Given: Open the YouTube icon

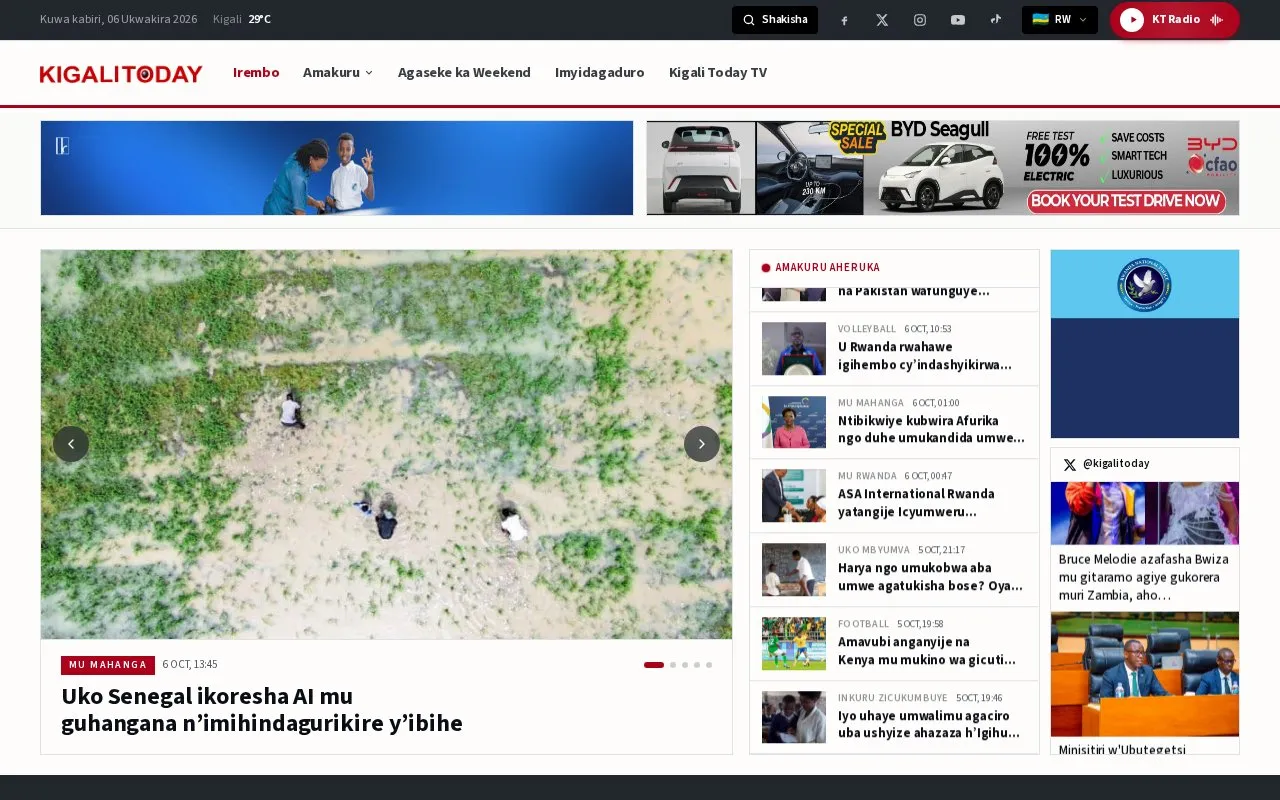Looking at the screenshot, I should tap(958, 20).
